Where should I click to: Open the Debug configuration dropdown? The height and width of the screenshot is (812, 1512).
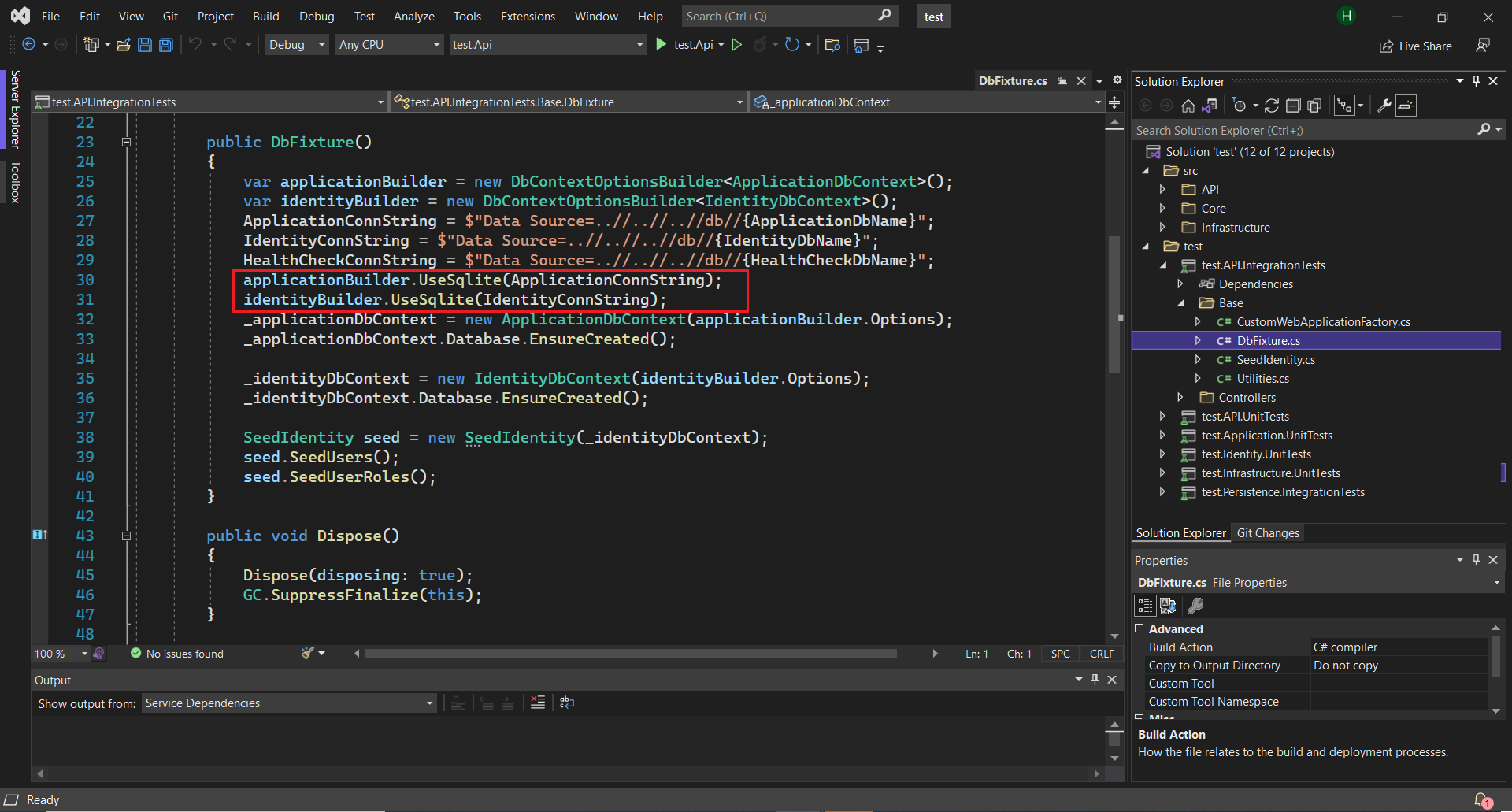coord(297,45)
